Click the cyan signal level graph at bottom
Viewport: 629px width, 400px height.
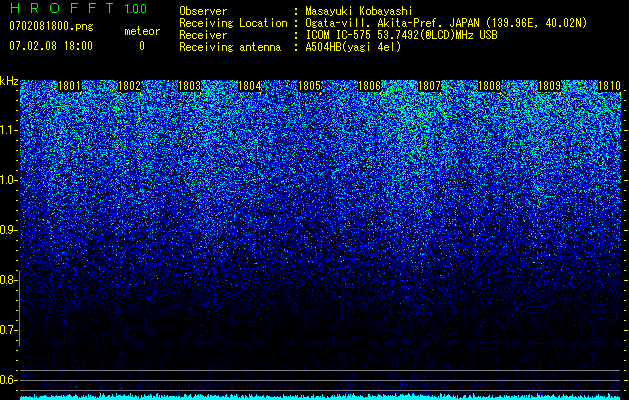(x=320, y=397)
